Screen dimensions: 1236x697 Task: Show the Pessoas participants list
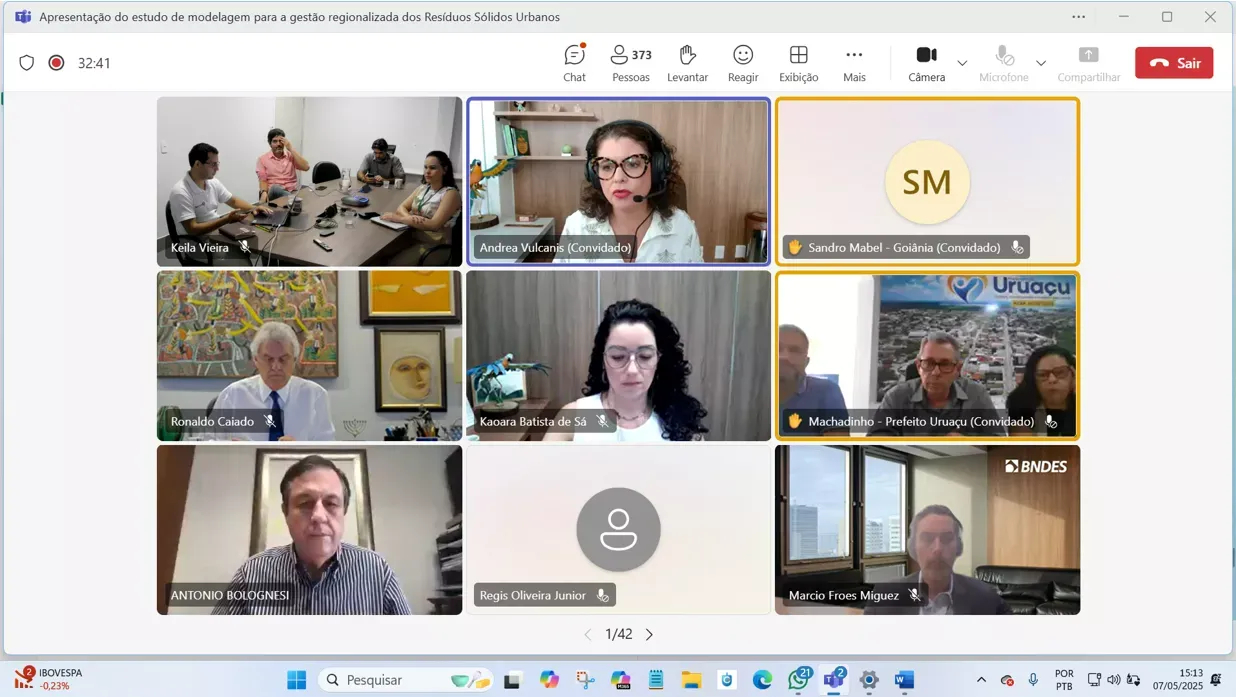630,63
